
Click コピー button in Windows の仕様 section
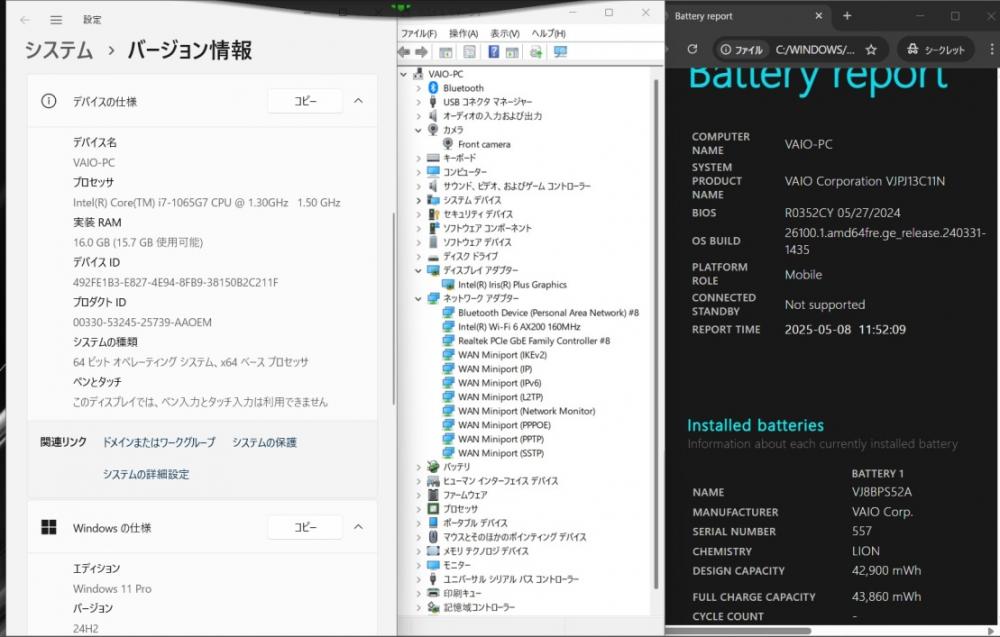point(305,527)
